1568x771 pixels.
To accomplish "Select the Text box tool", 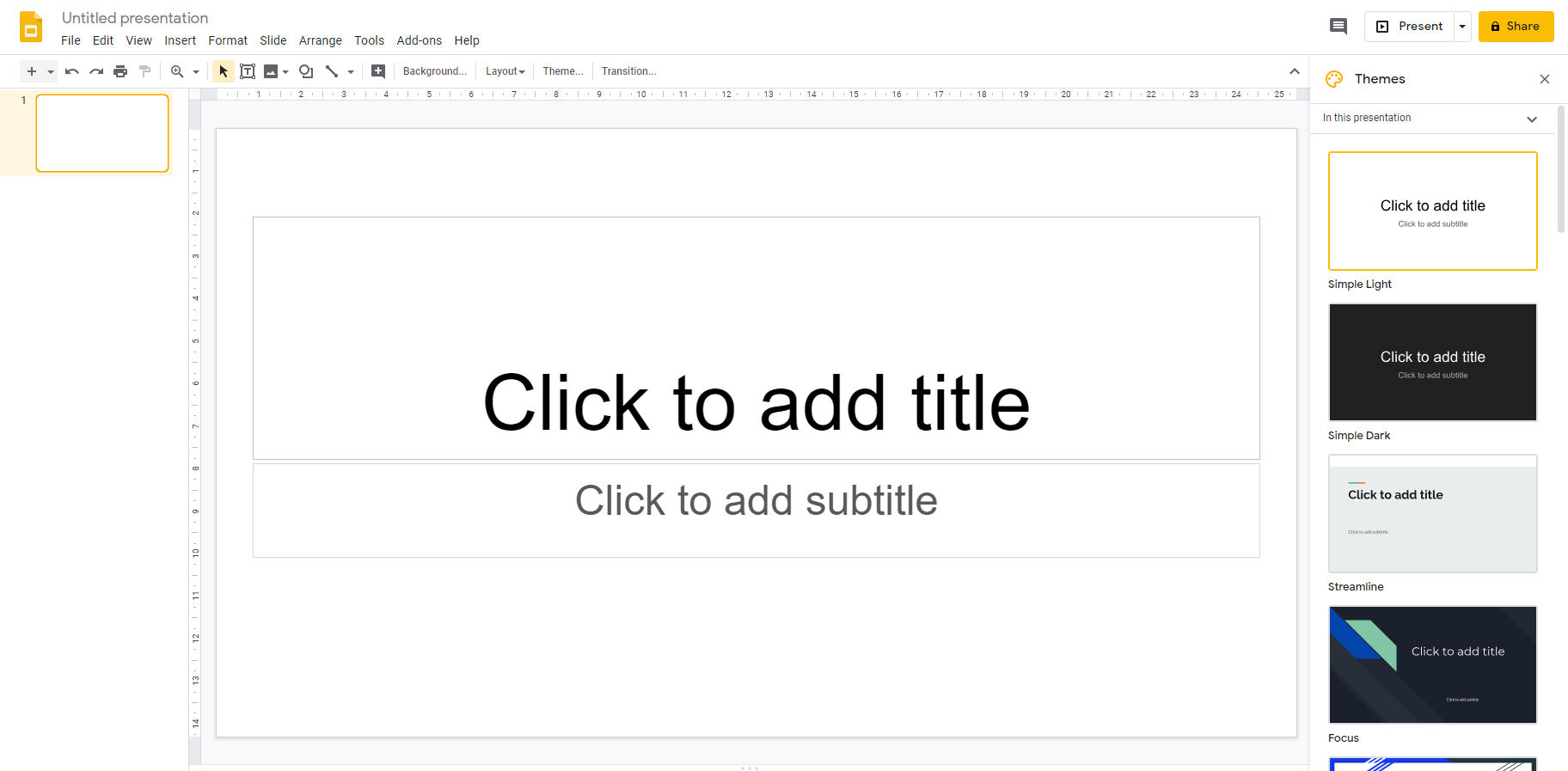I will click(248, 71).
